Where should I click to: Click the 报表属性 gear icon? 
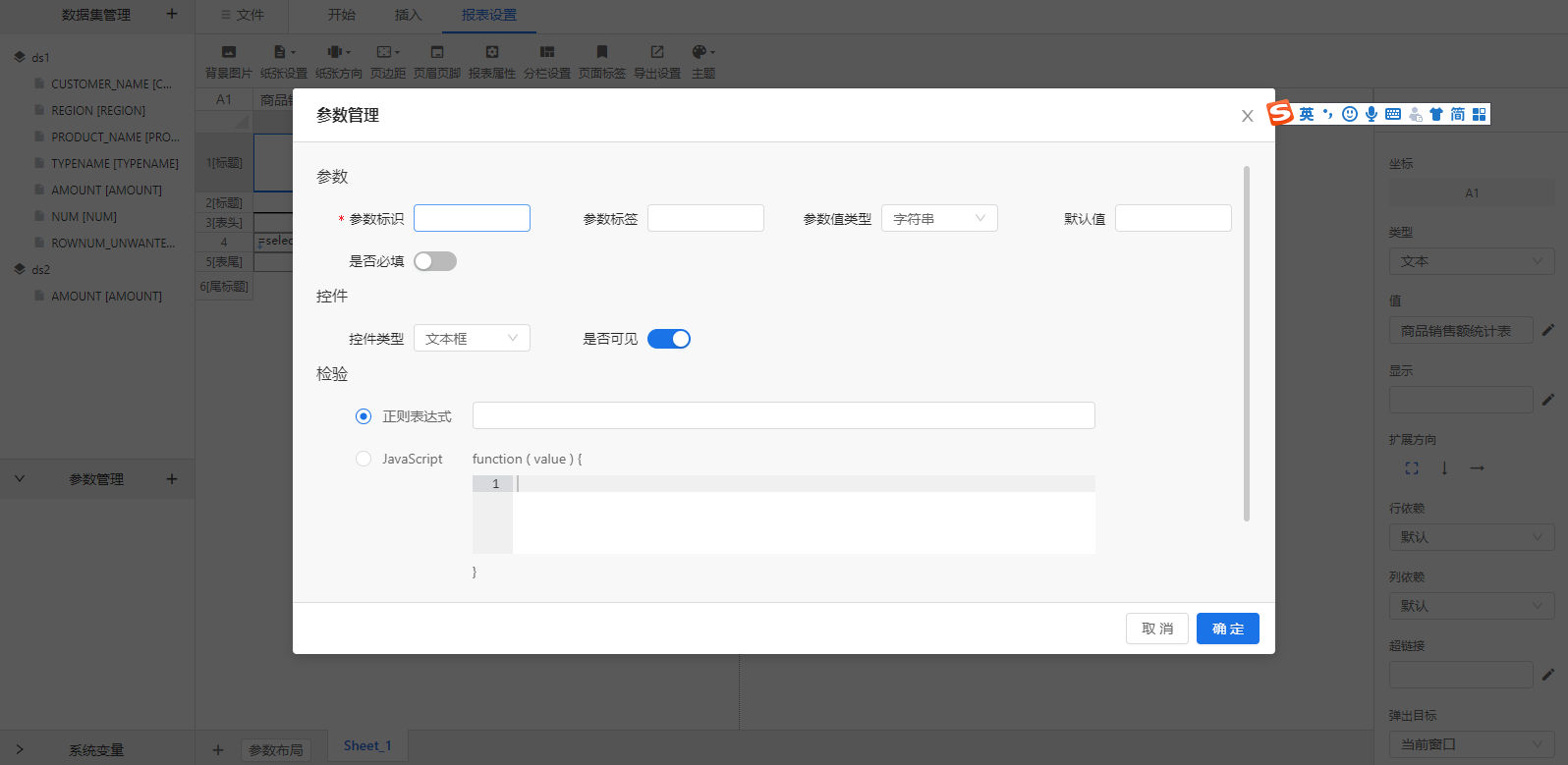coord(492,52)
